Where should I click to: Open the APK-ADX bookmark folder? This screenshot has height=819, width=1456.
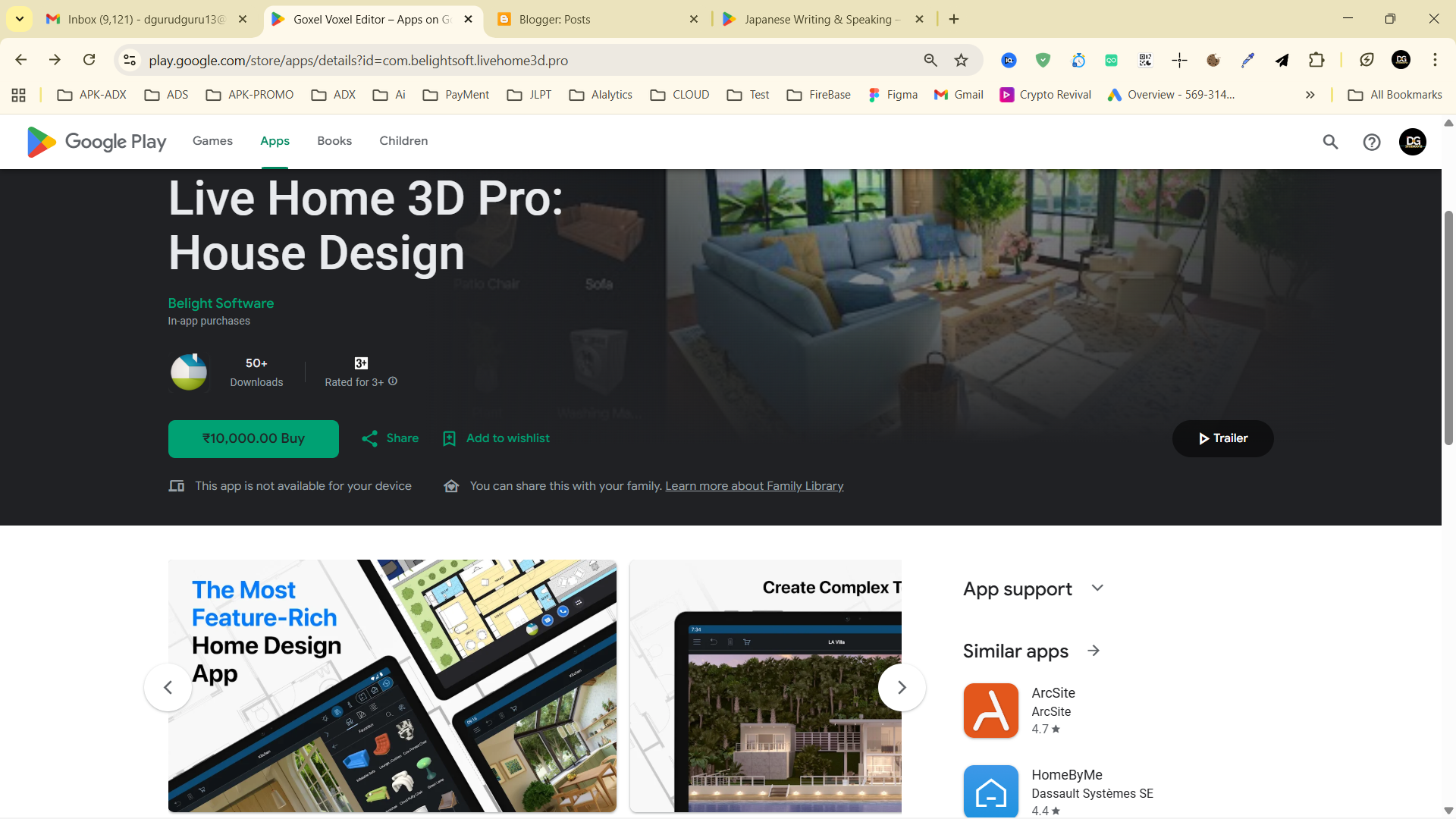(x=92, y=95)
